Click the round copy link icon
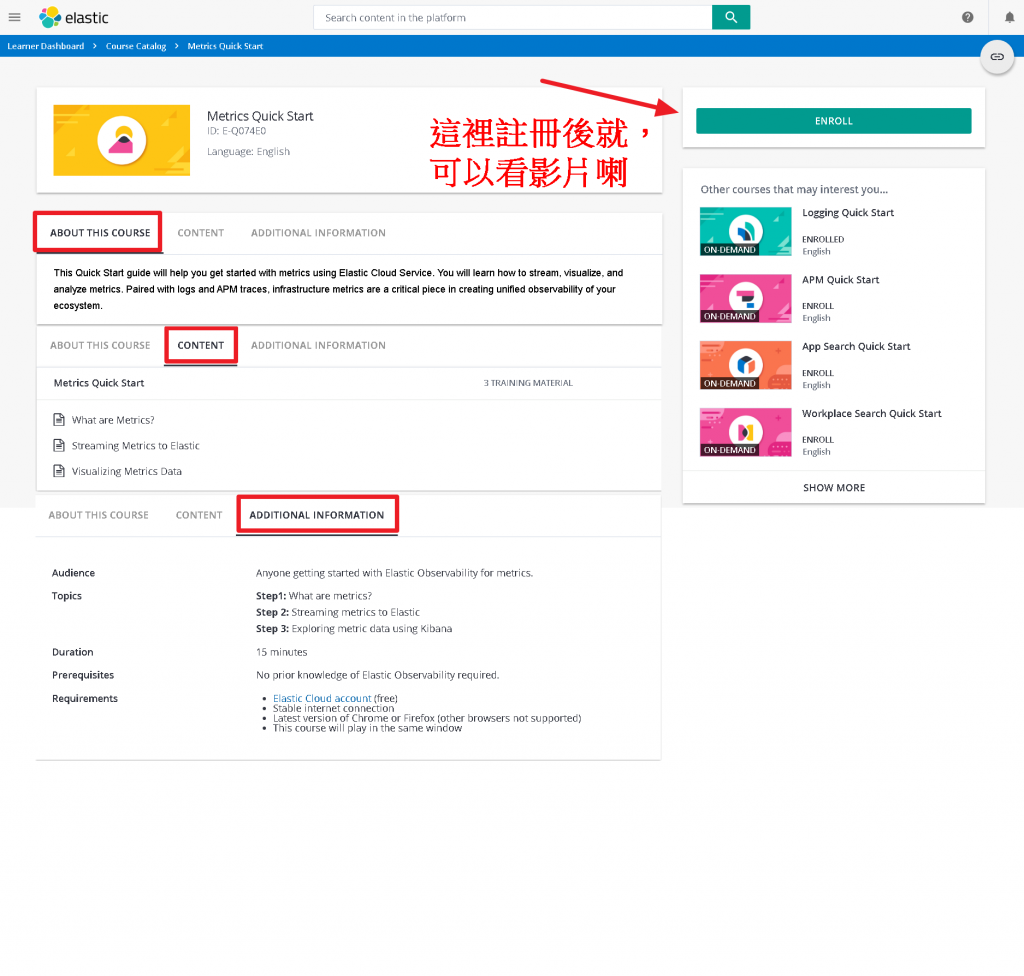This screenshot has width=1024, height=976. point(997,57)
